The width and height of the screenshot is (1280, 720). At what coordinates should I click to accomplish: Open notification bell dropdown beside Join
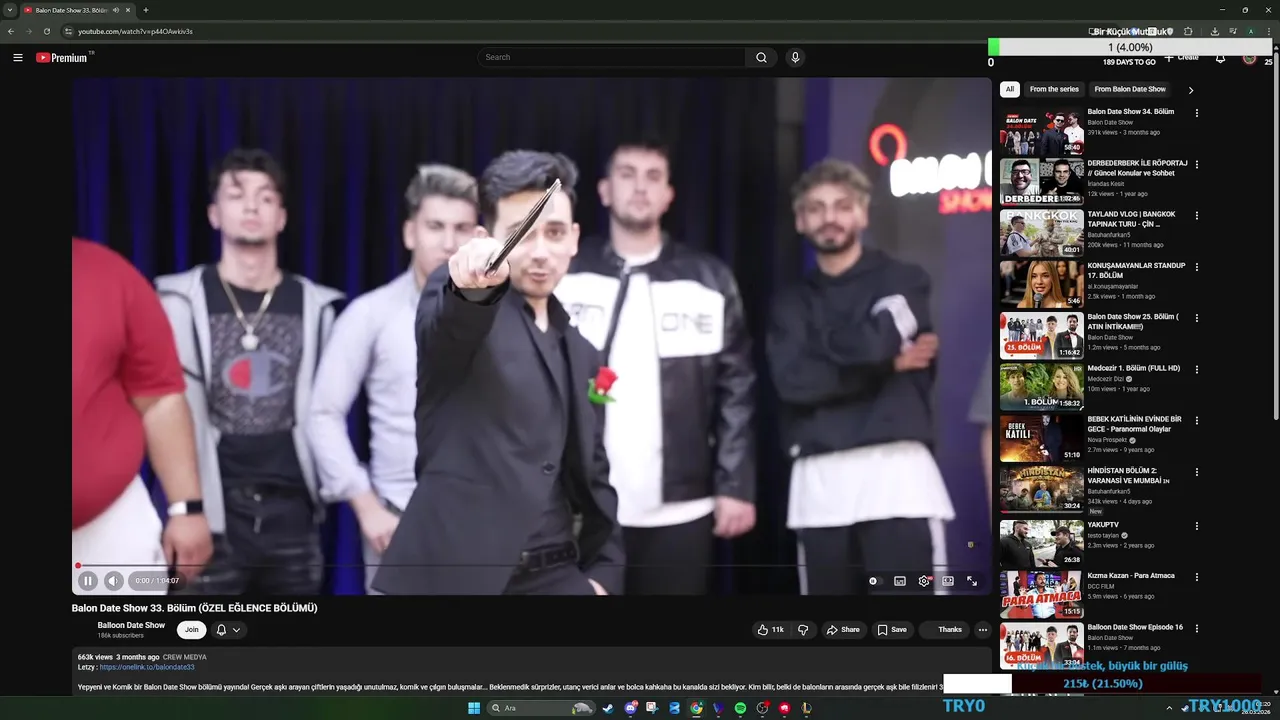point(227,630)
